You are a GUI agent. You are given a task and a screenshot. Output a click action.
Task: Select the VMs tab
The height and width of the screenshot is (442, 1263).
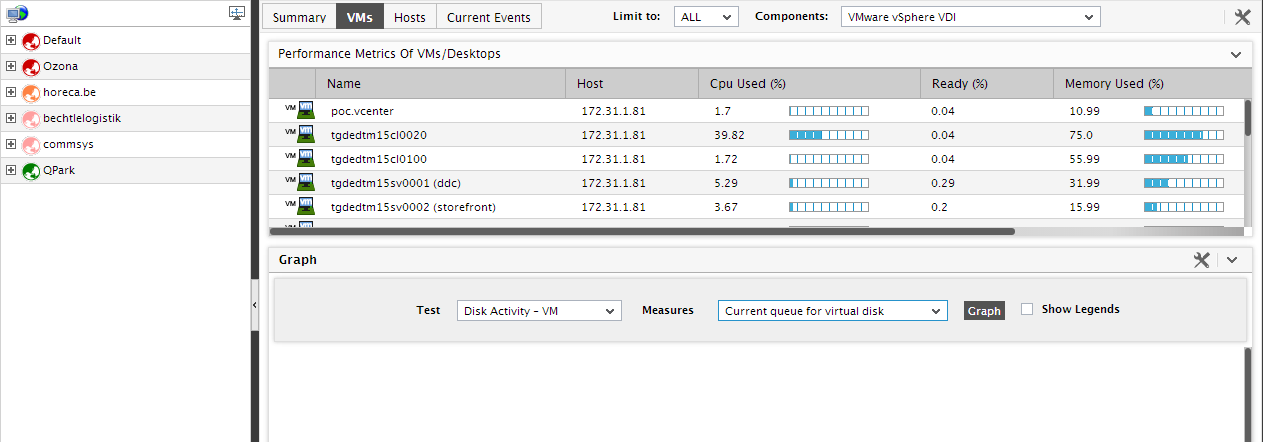tap(360, 17)
